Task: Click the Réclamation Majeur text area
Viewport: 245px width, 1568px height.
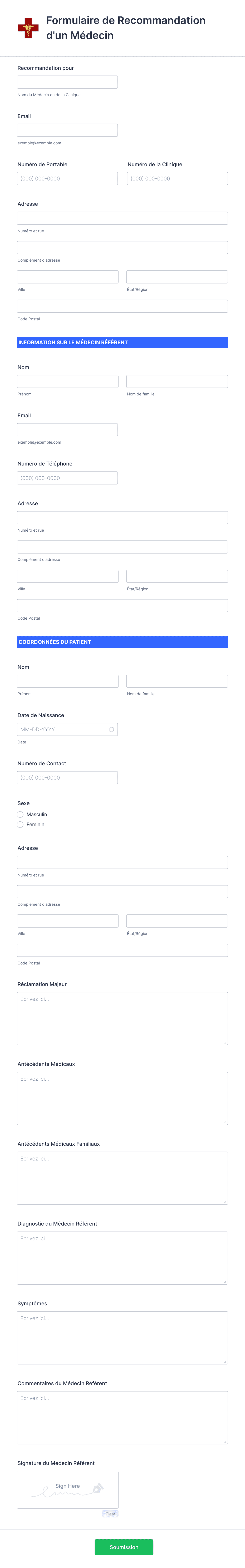Action: 122,1018
